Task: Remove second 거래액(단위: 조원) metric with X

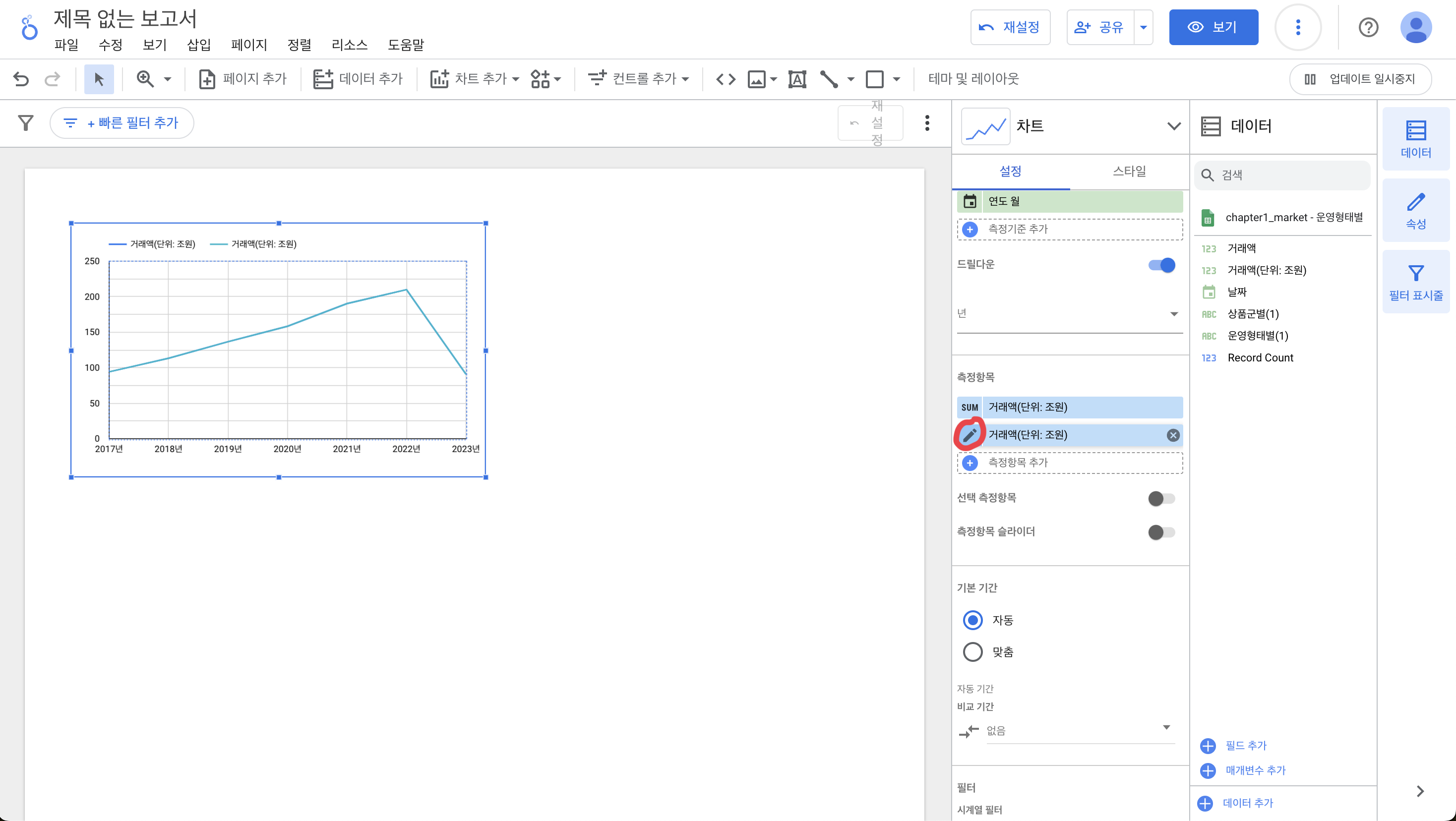Action: click(1173, 434)
